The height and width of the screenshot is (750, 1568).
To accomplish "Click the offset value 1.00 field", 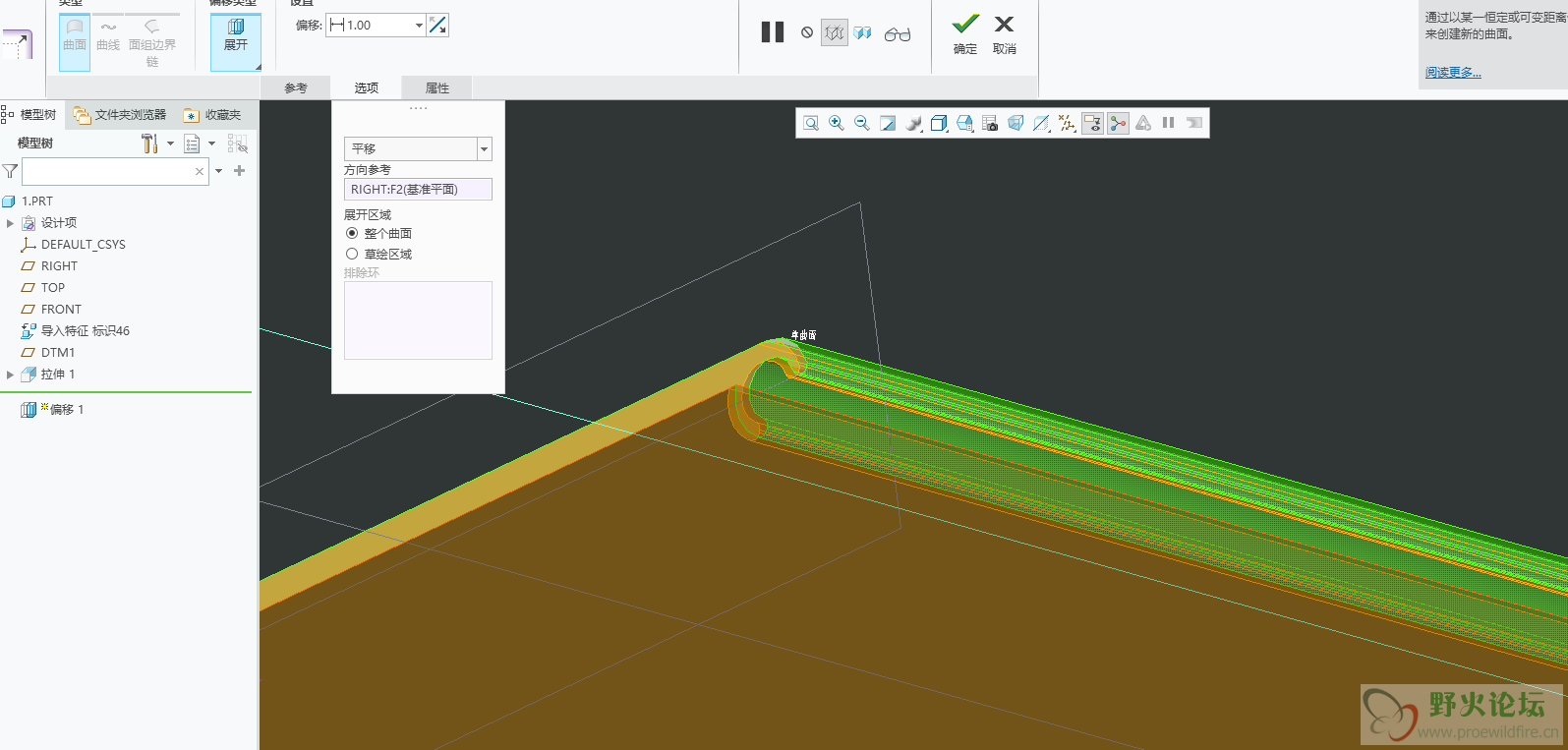I will 370,26.
